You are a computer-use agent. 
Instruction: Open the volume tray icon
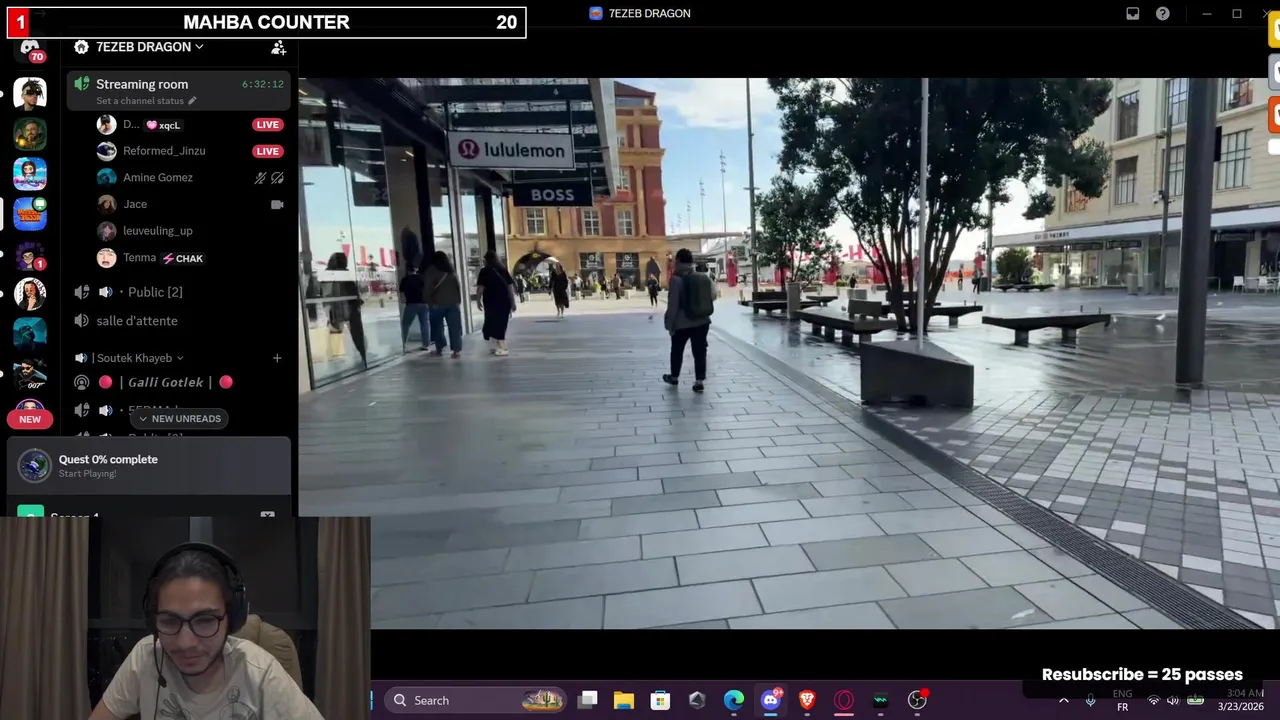tap(1173, 701)
